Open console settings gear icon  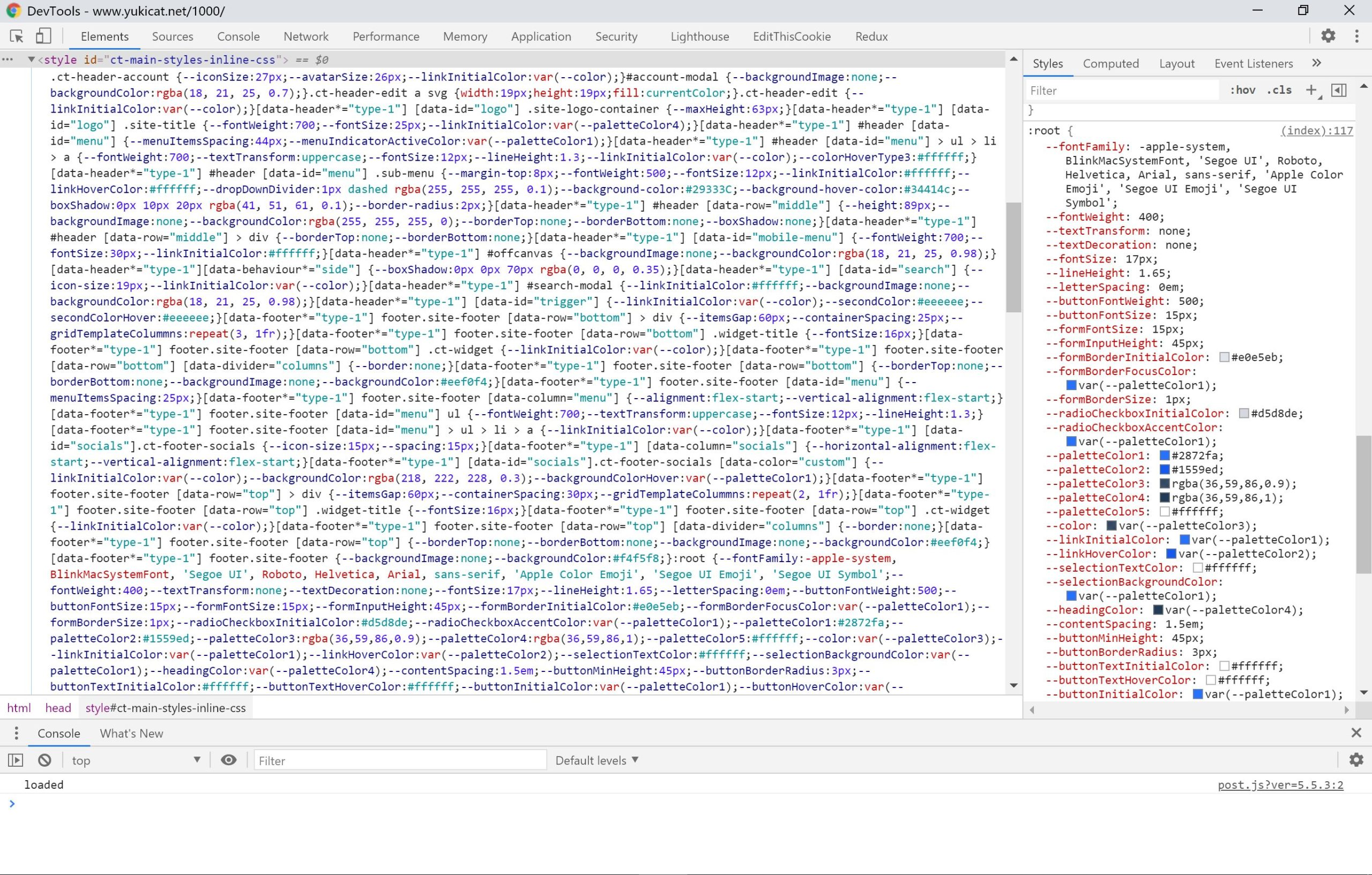coord(1356,760)
